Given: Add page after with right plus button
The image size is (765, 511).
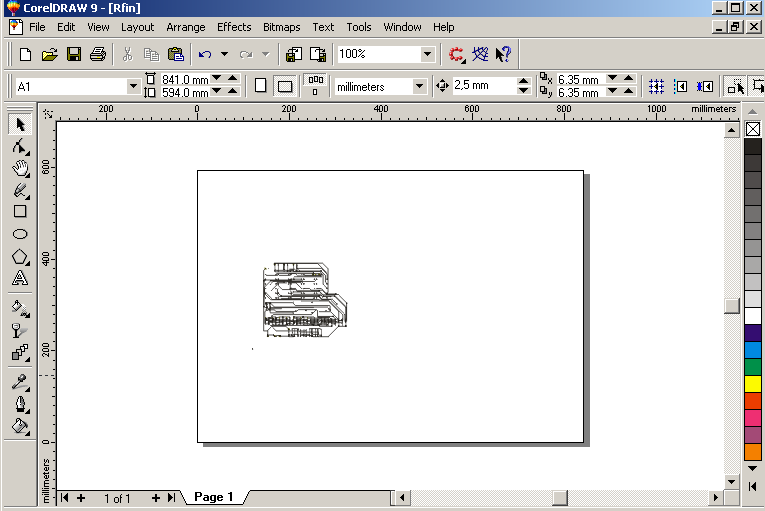Looking at the screenshot, I should coord(156,498).
